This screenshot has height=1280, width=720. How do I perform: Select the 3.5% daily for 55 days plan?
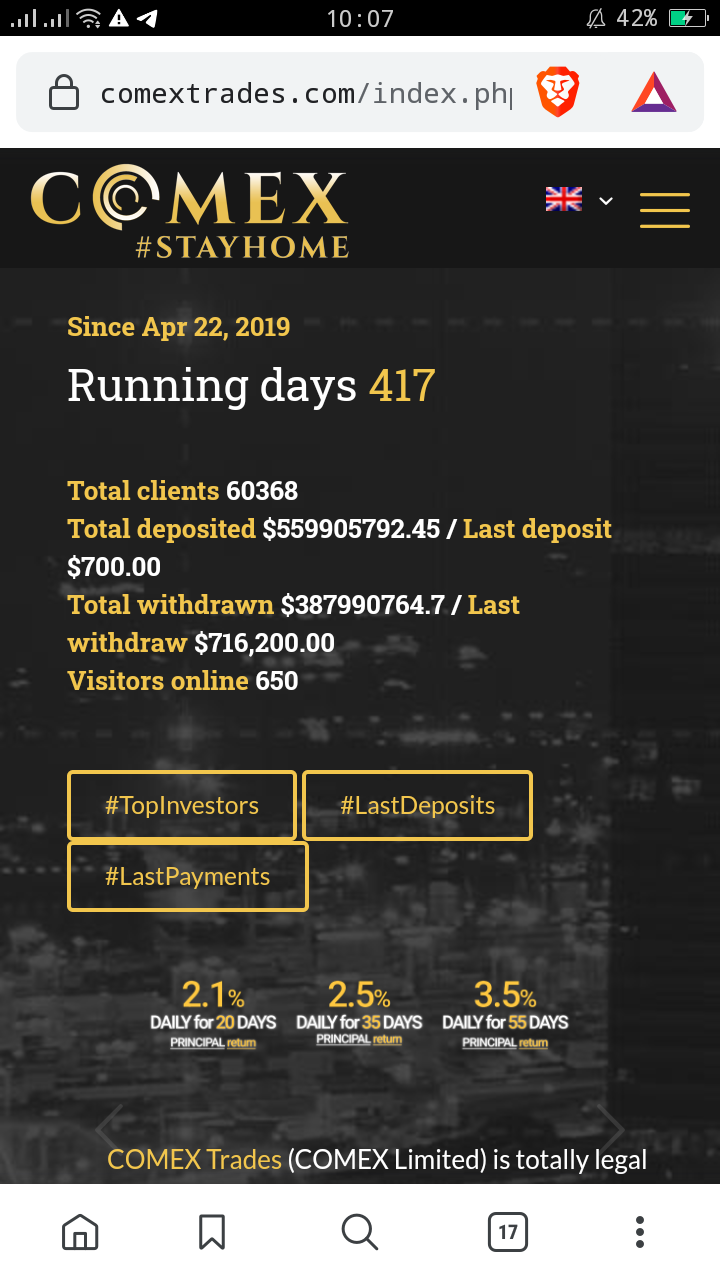click(505, 1014)
